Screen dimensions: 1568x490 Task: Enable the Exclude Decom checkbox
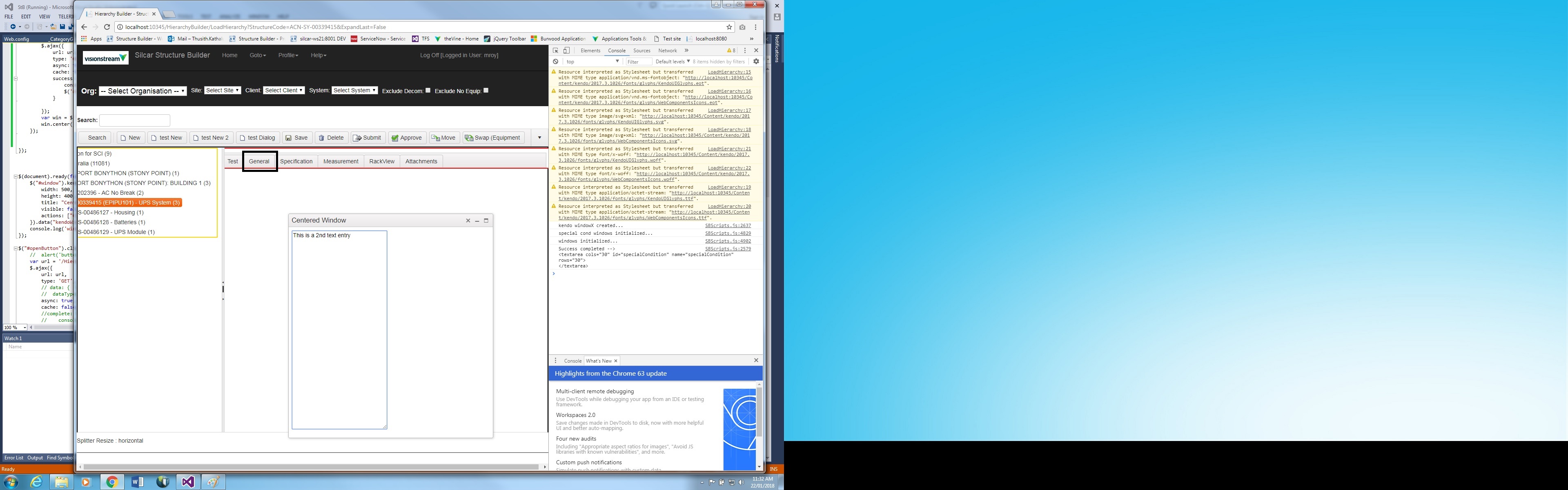428,90
